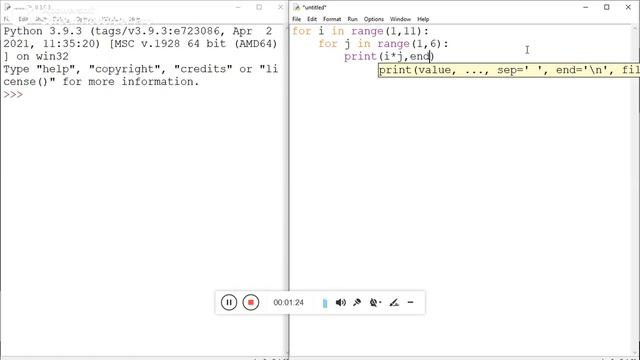
Task: Click the >>> prompt in Python Shell
Action: pyautogui.click(x=13, y=95)
